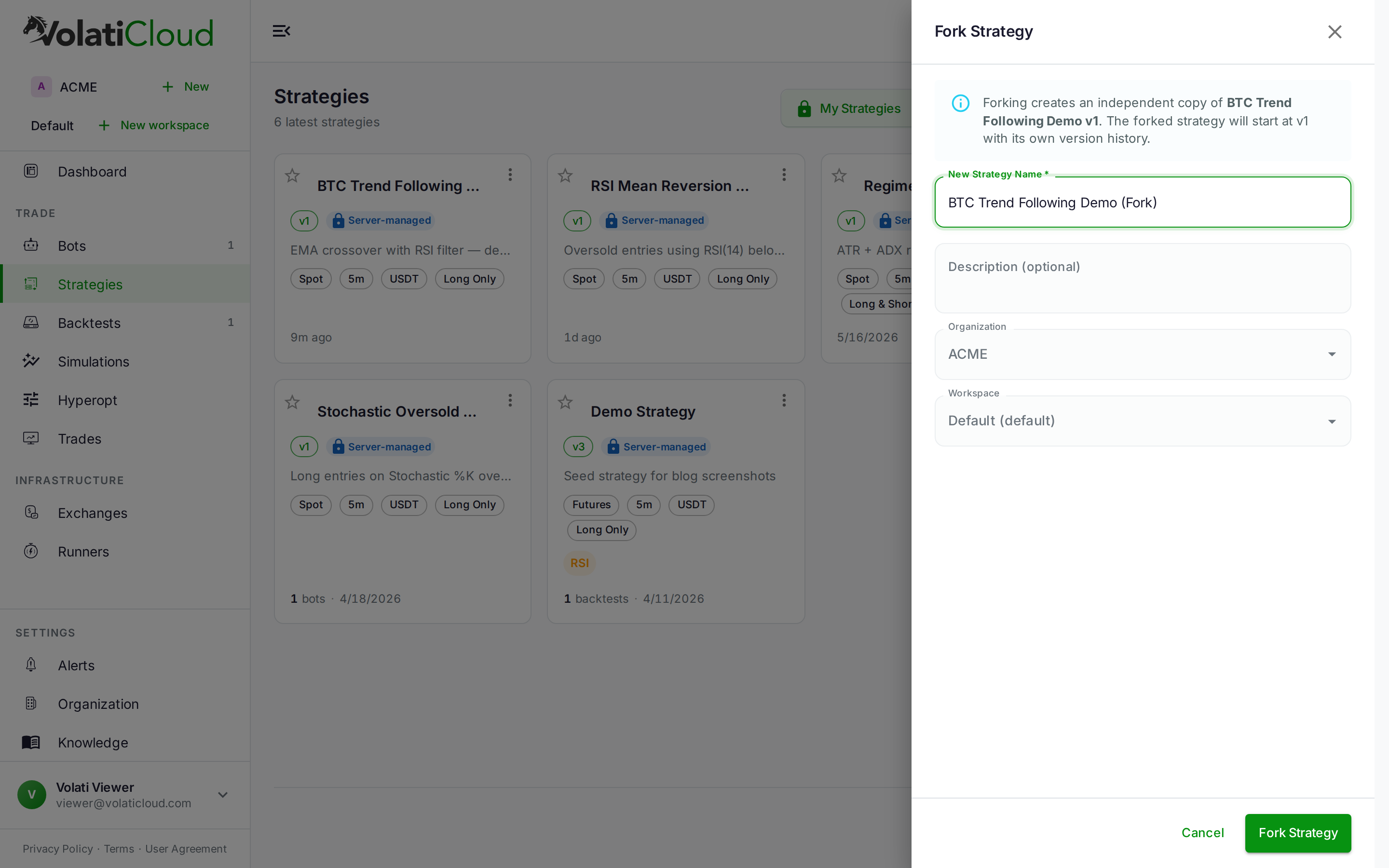Viewport: 1389px width, 868px height.
Task: Expand the Volati Viewer account menu
Action: (223, 795)
